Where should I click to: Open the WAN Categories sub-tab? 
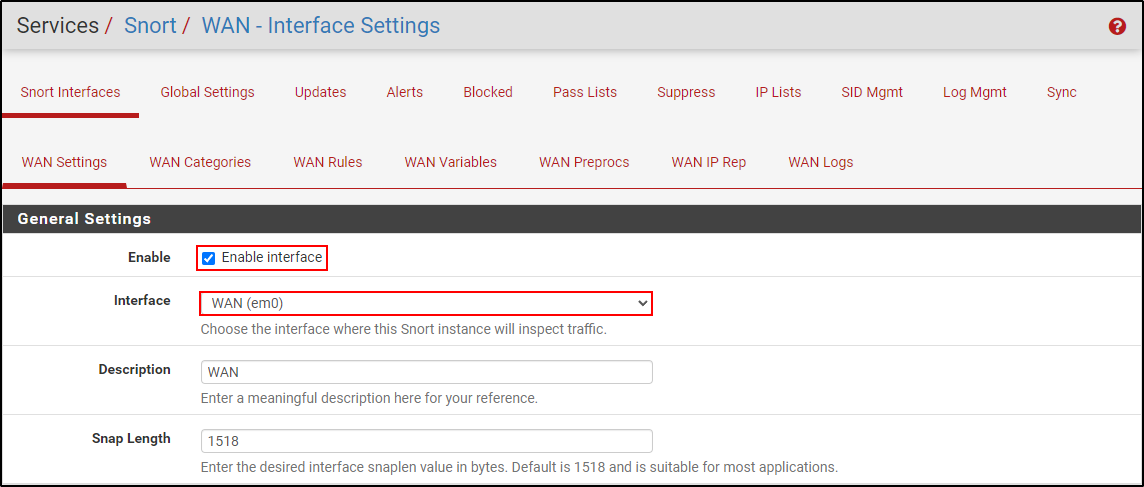click(200, 162)
